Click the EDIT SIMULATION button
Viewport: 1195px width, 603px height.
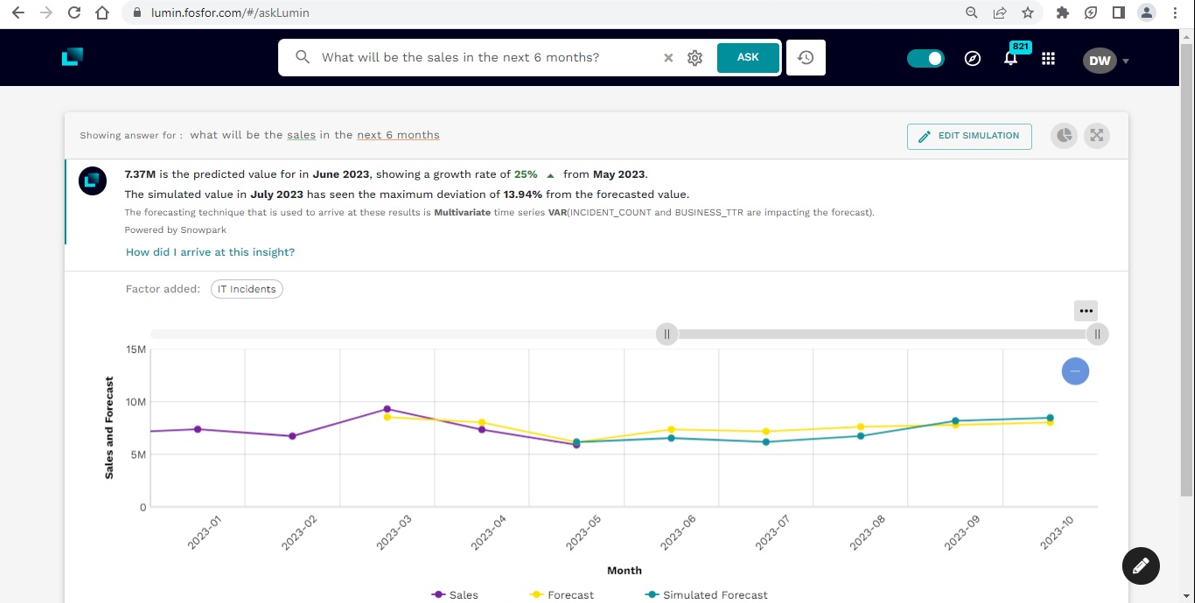pyautogui.click(x=969, y=136)
